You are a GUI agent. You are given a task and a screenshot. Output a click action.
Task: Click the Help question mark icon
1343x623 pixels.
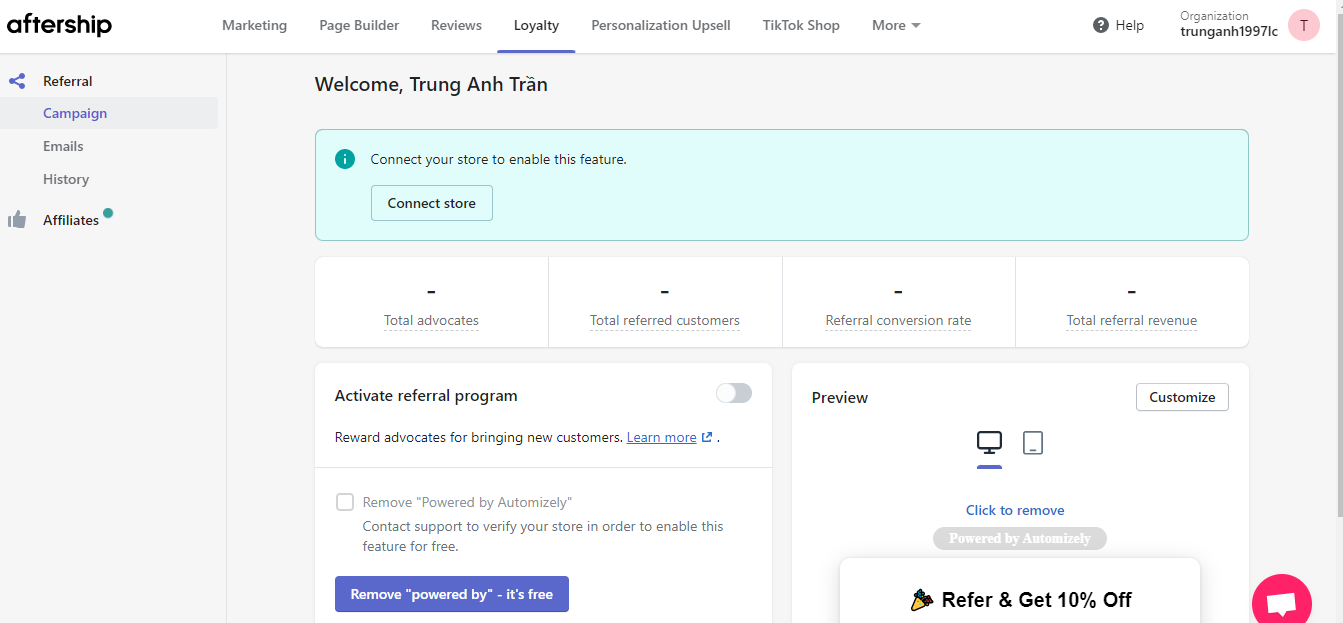1101,25
